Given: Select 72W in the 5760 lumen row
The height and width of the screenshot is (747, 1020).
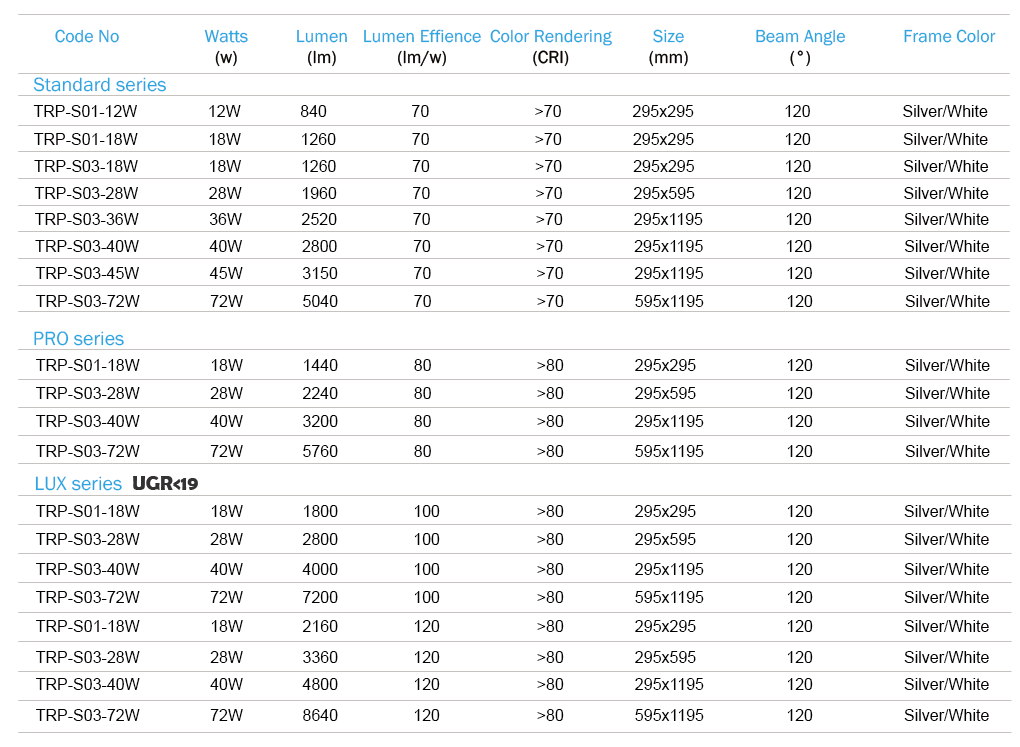Looking at the screenshot, I should coord(226,451).
